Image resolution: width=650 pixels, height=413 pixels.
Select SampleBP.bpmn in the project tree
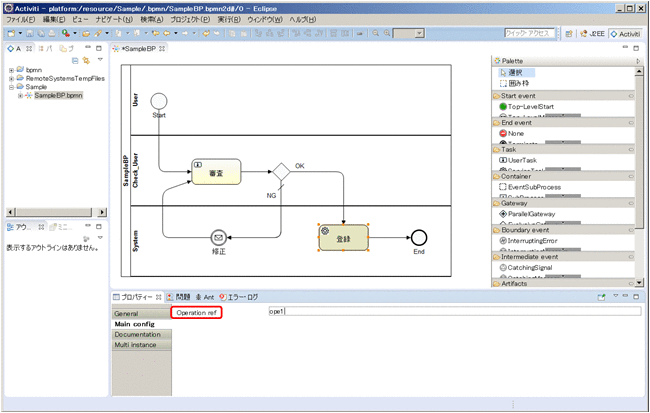click(x=58, y=95)
